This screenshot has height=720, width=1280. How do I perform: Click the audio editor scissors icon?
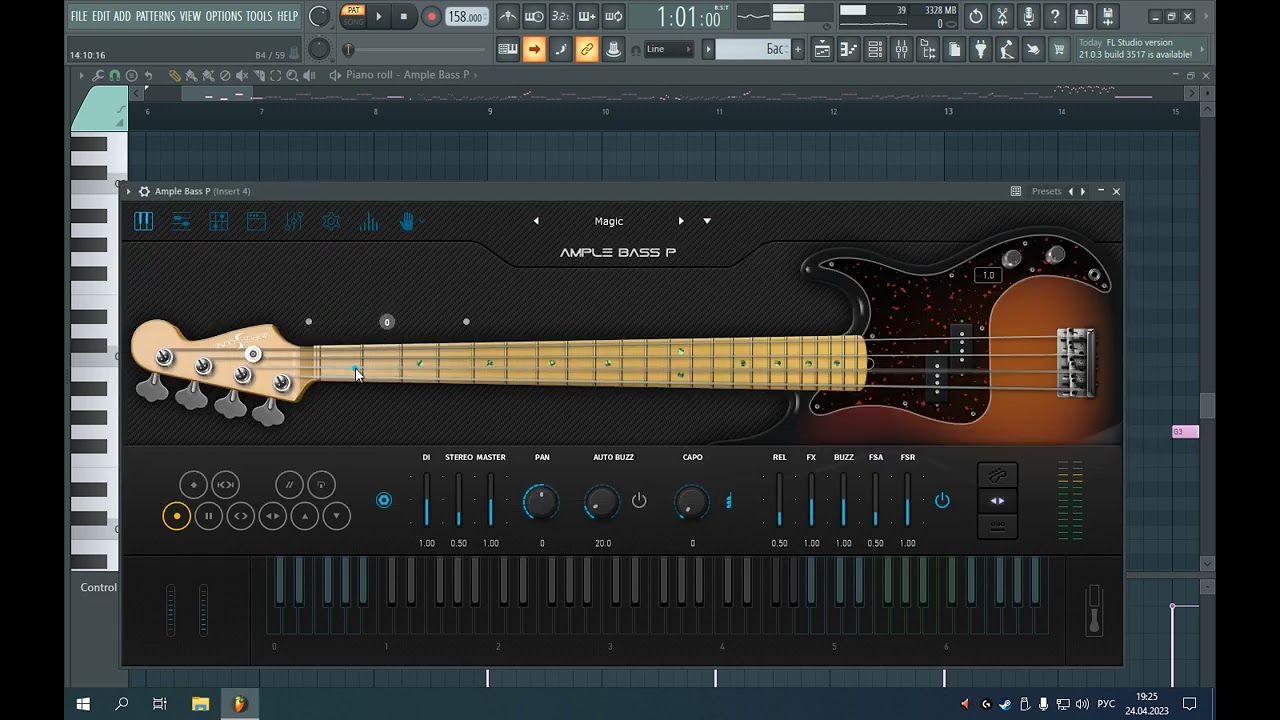click(x=1002, y=16)
